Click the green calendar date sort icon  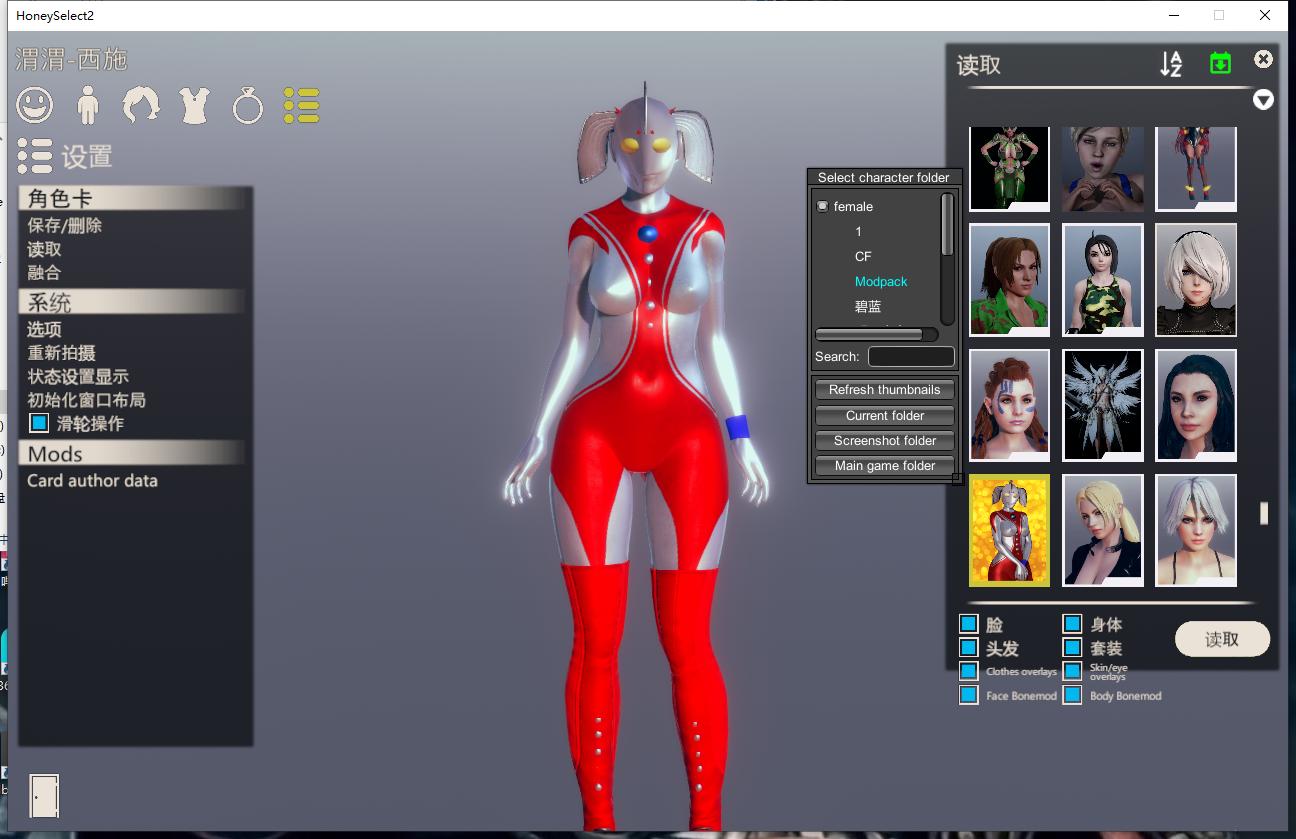tap(1220, 62)
